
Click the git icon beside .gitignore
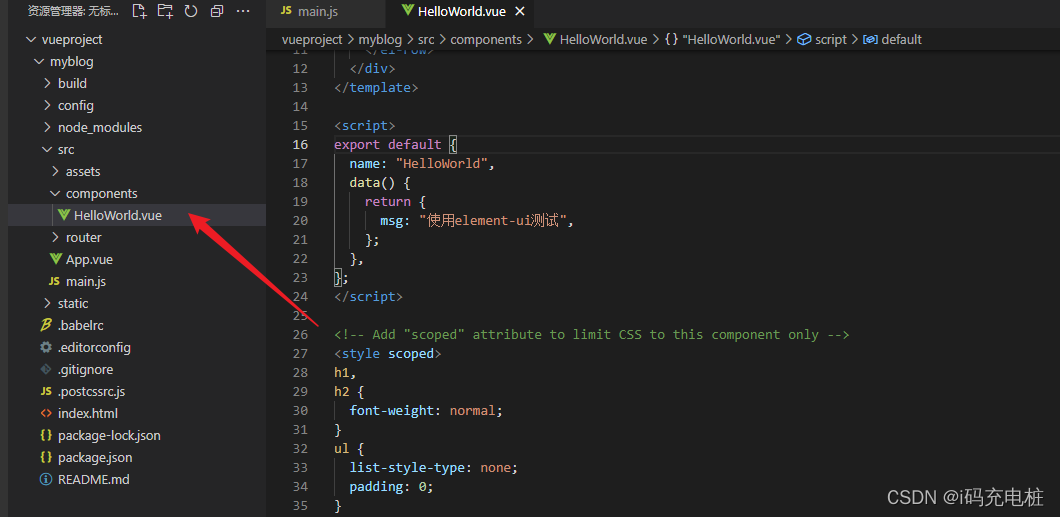pyautogui.click(x=46, y=370)
